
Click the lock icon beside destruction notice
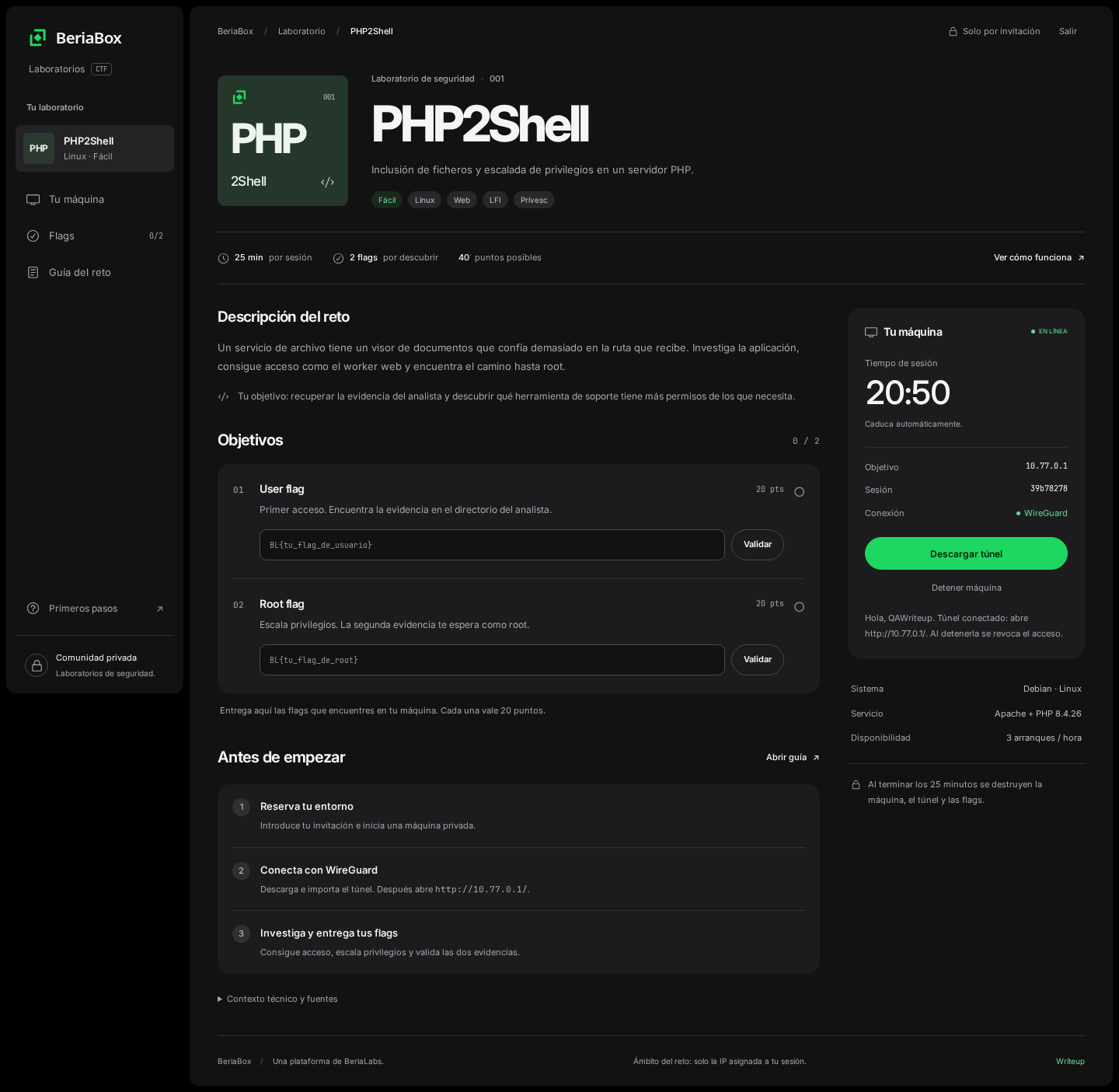pyautogui.click(x=856, y=785)
